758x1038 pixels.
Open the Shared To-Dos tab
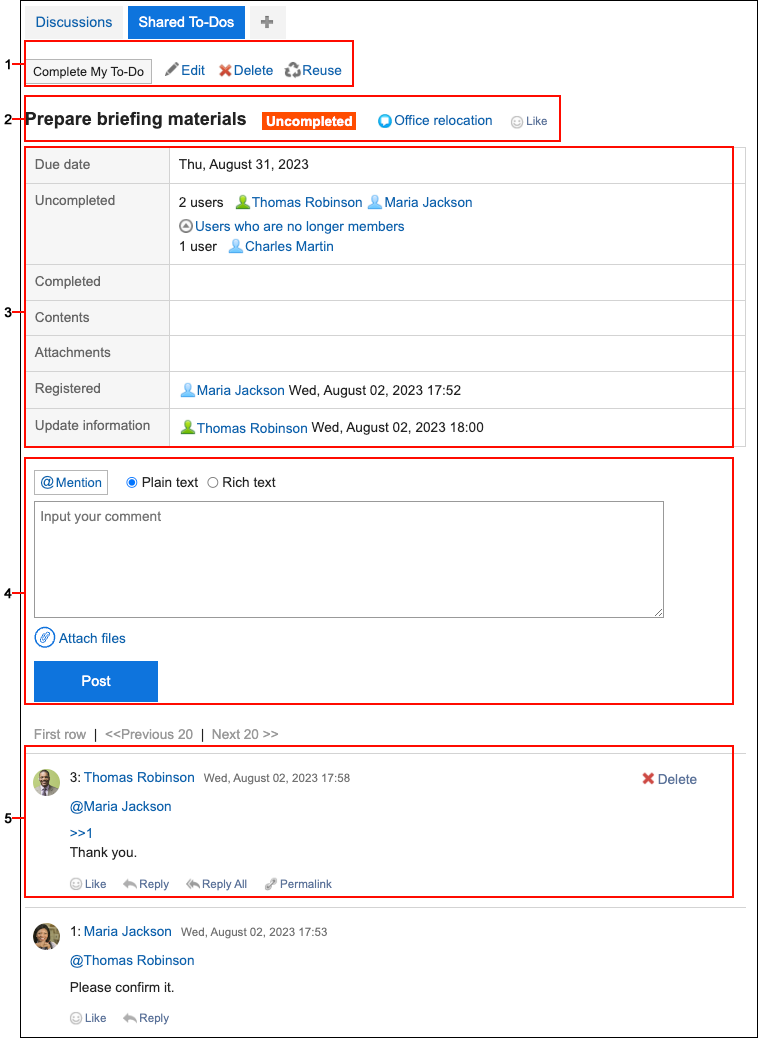point(186,23)
